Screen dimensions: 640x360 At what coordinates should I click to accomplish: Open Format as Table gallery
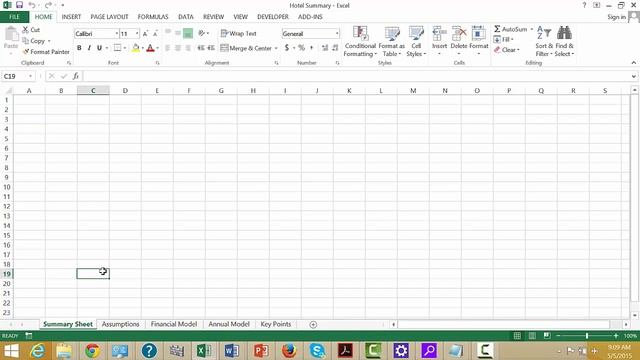391,42
